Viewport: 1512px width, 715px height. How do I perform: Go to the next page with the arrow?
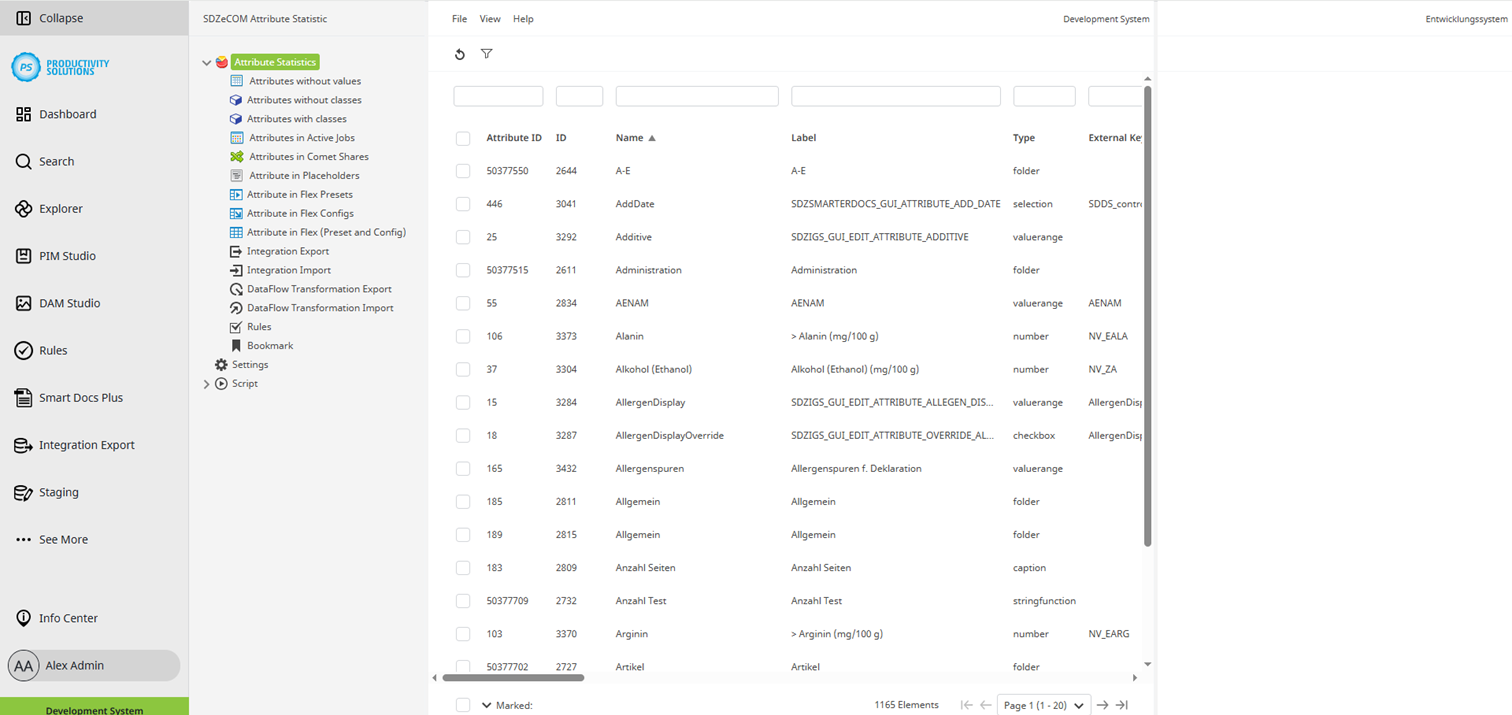click(x=1101, y=704)
